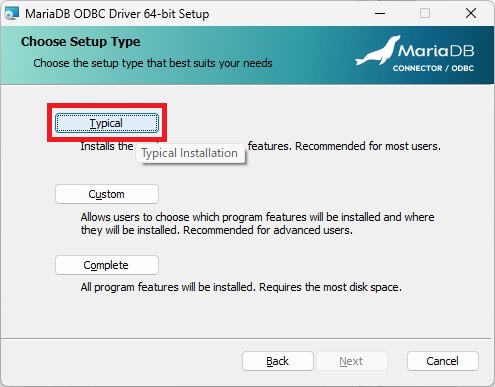Click the grayed-out maximize button
495x387 pixels.
pos(425,13)
